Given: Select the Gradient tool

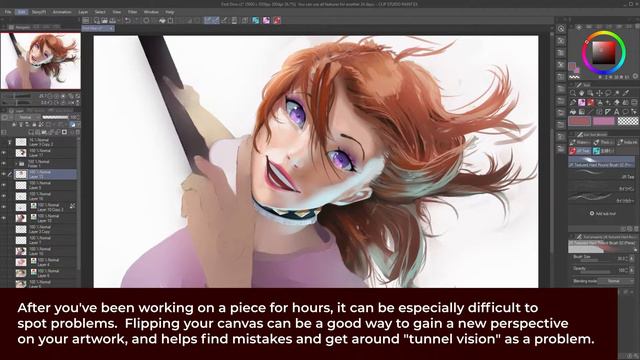Looking at the screenshot, I should [582, 111].
